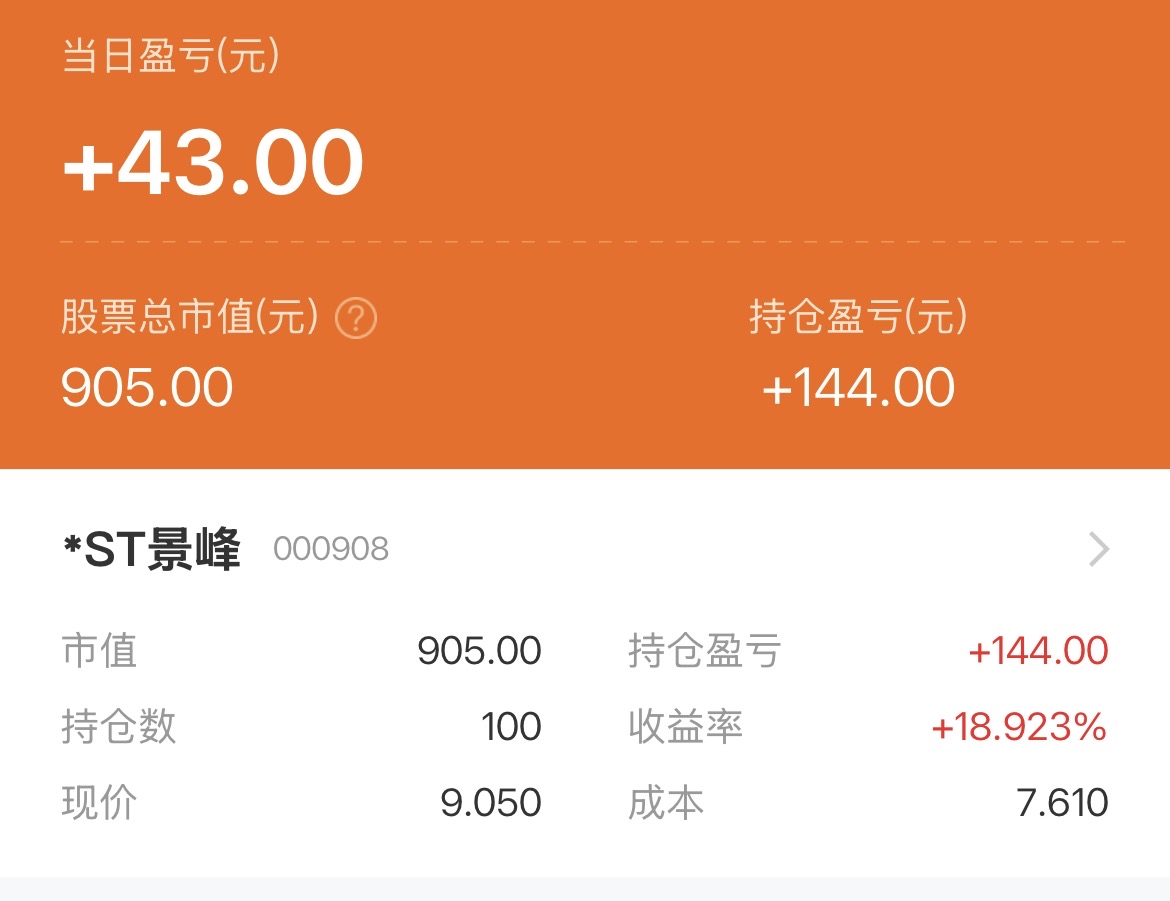Click the 905.00 market value in stock card

(479, 651)
